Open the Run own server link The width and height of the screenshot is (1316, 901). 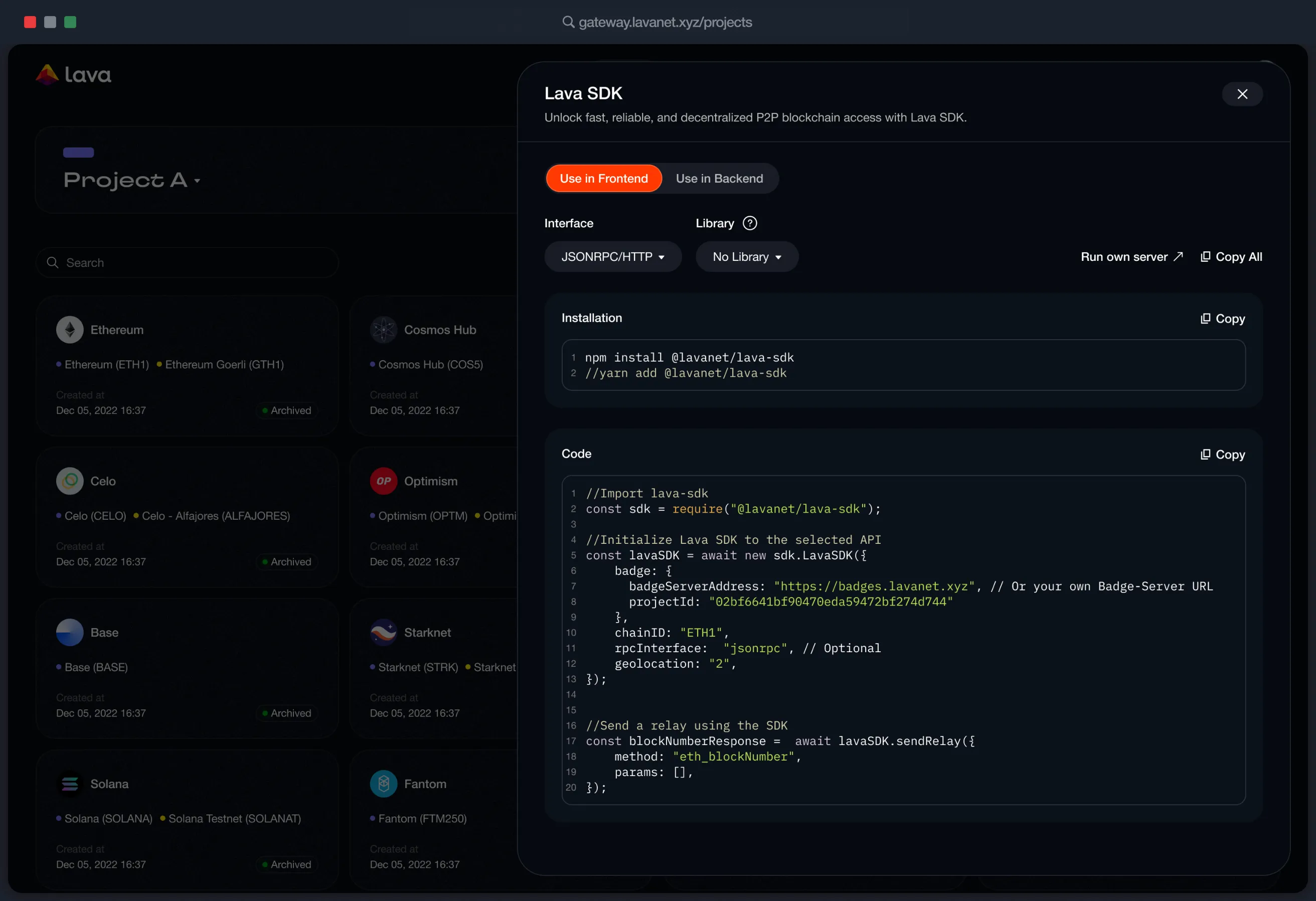pyautogui.click(x=1131, y=256)
